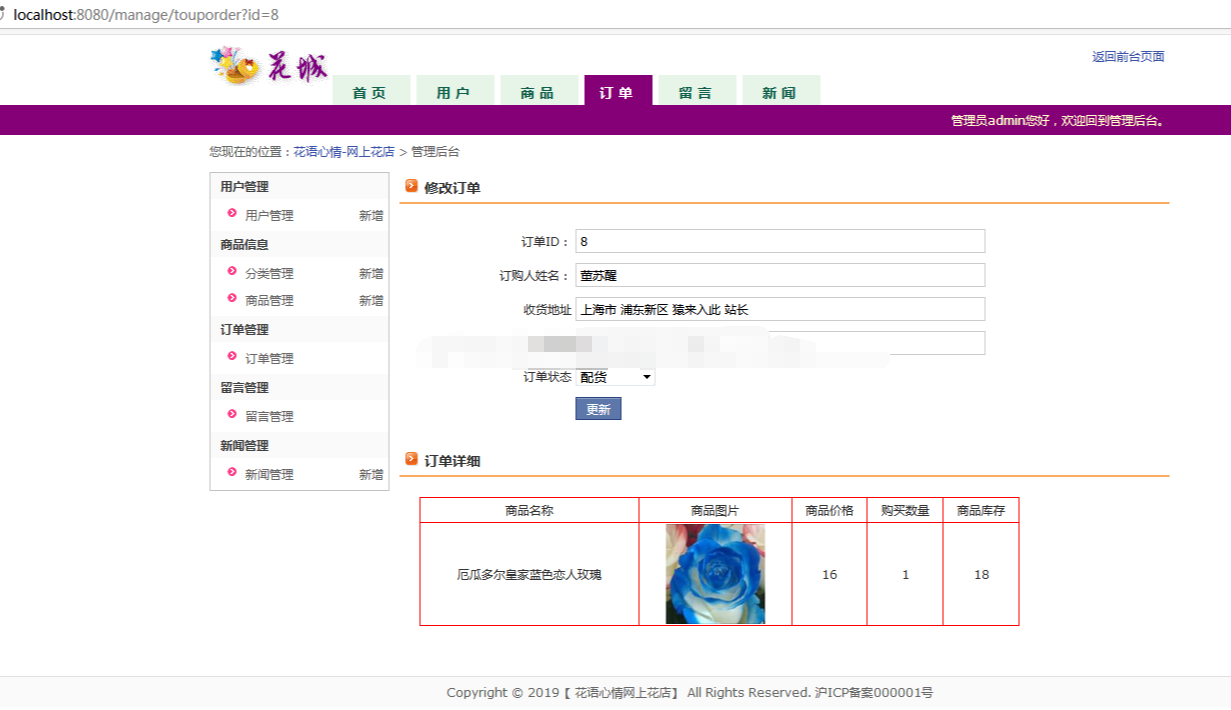Open 订单管理 link in sidebar
Image resolution: width=1231 pixels, height=710 pixels.
pyautogui.click(x=269, y=358)
